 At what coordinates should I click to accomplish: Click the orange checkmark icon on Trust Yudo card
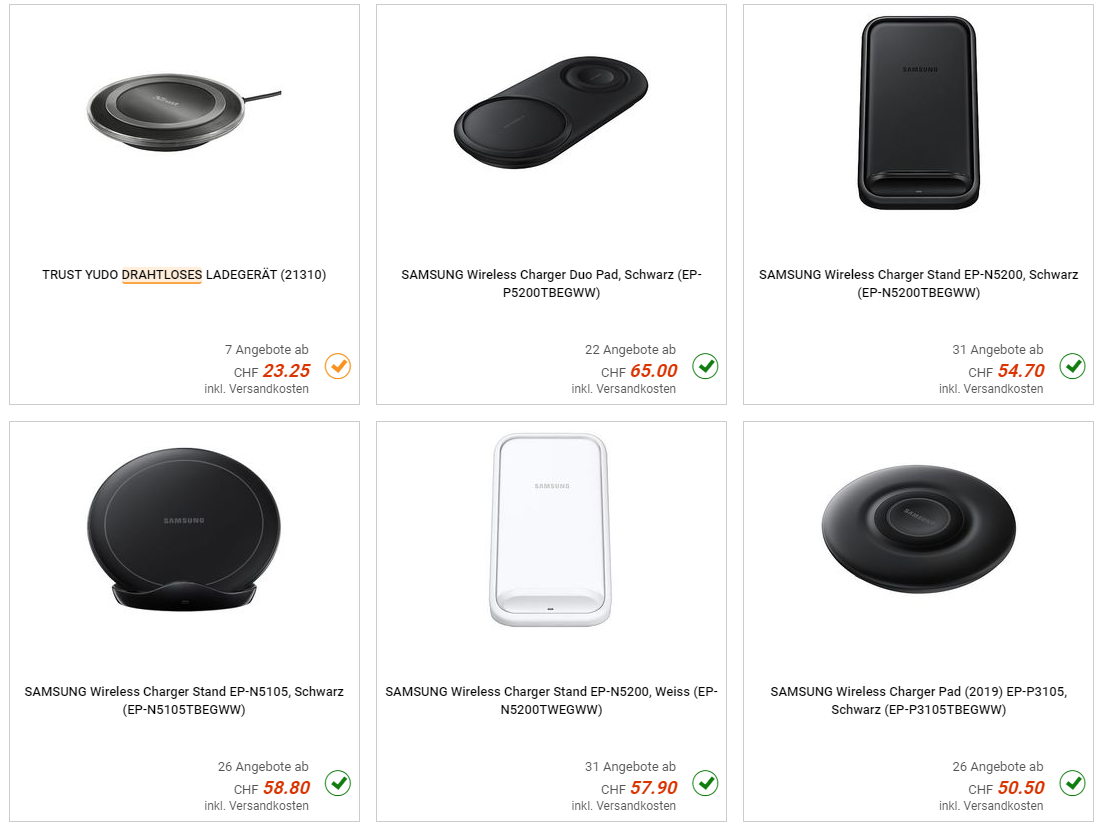338,367
